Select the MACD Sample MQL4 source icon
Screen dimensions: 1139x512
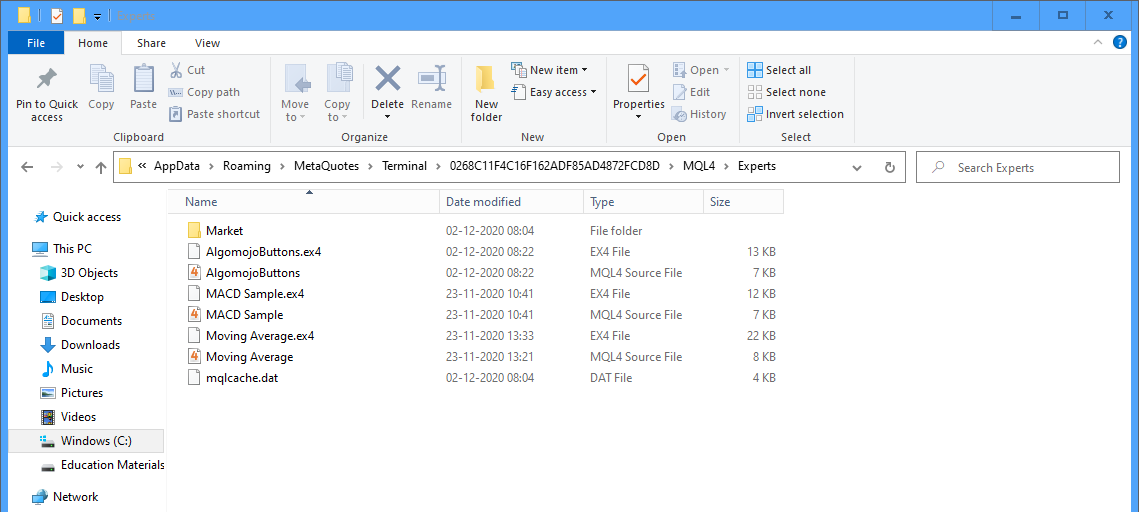[193, 315]
